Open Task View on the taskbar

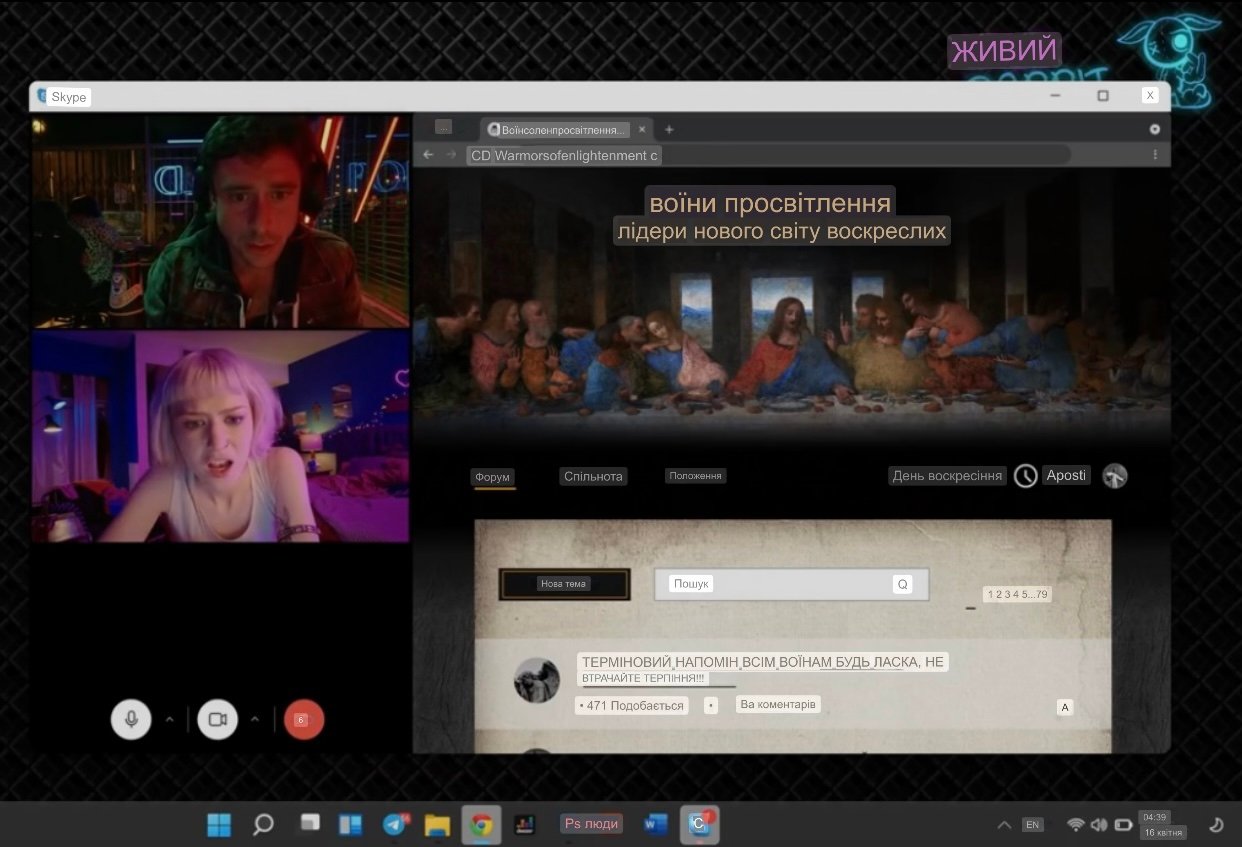(x=310, y=824)
